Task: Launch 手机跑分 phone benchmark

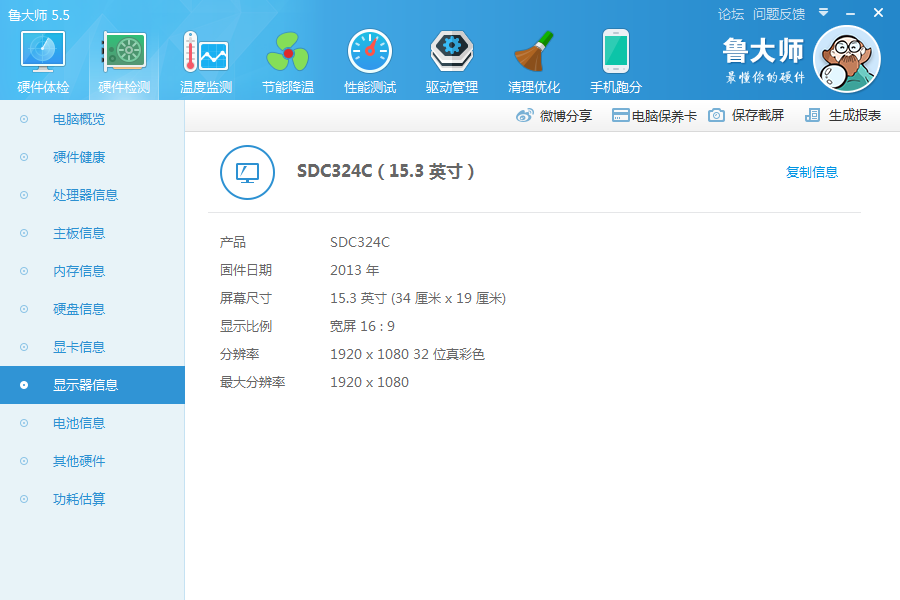Action: tap(615, 57)
